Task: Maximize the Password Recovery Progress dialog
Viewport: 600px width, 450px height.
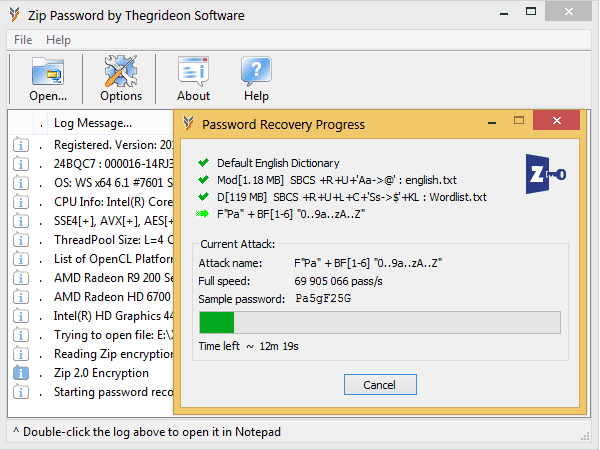Action: coord(519,121)
